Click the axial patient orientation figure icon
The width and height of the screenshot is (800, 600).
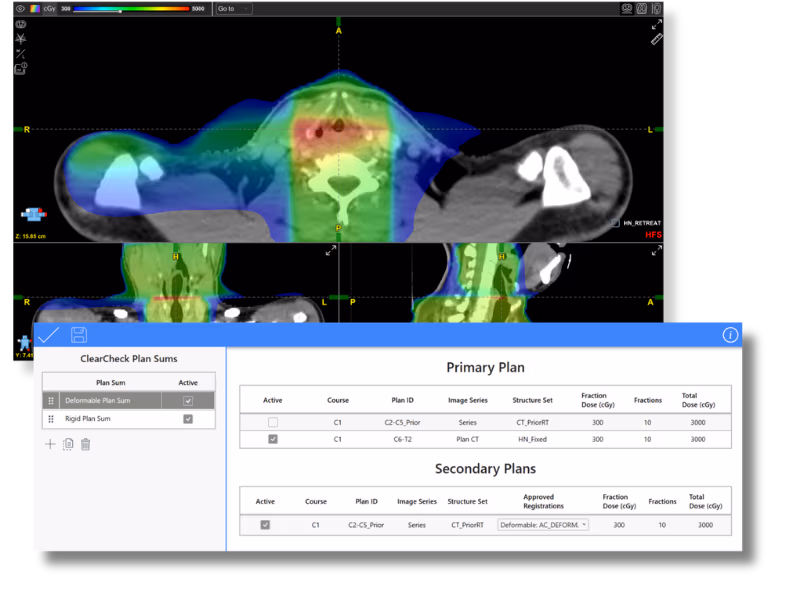tap(34, 214)
